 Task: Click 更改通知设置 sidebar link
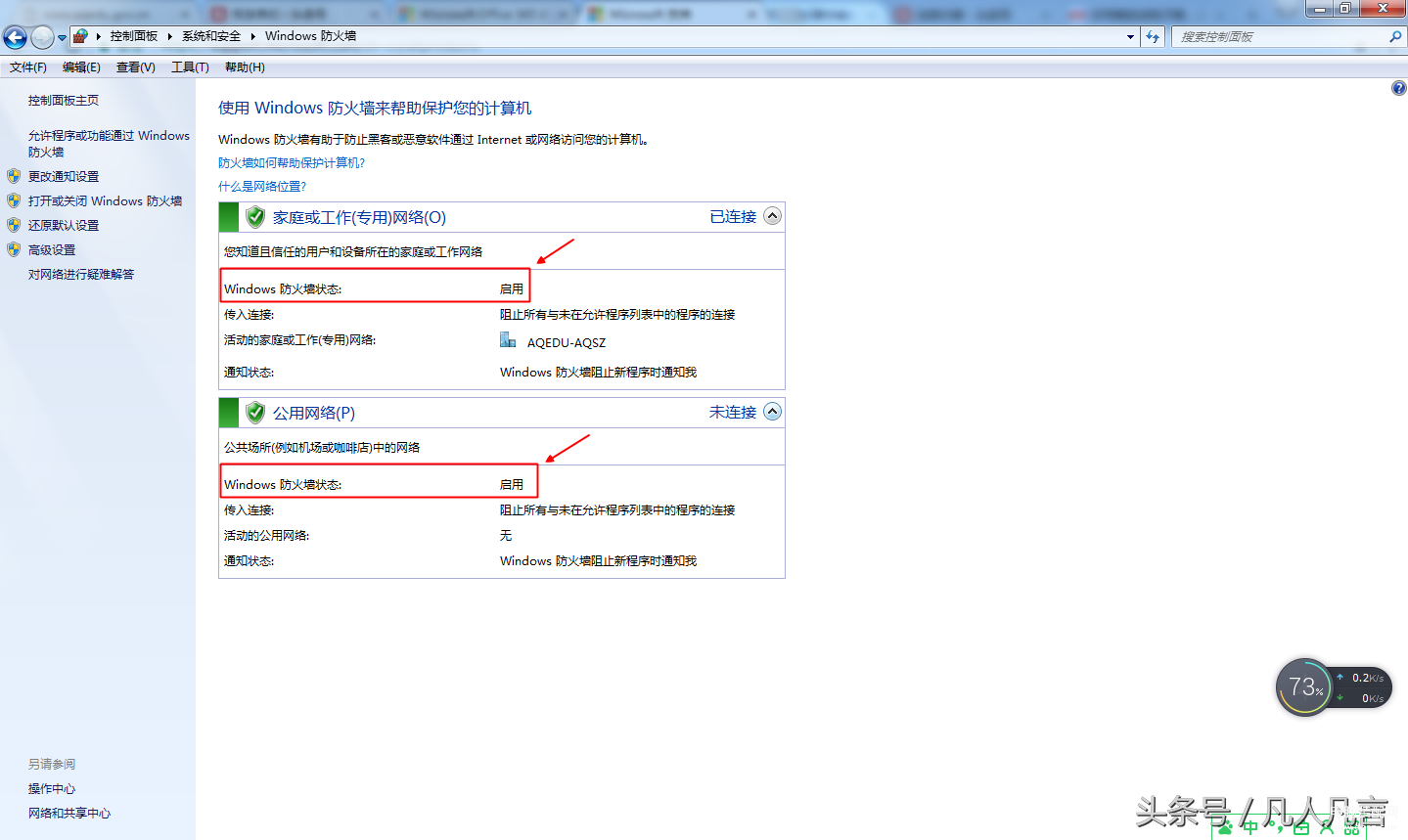[x=64, y=177]
